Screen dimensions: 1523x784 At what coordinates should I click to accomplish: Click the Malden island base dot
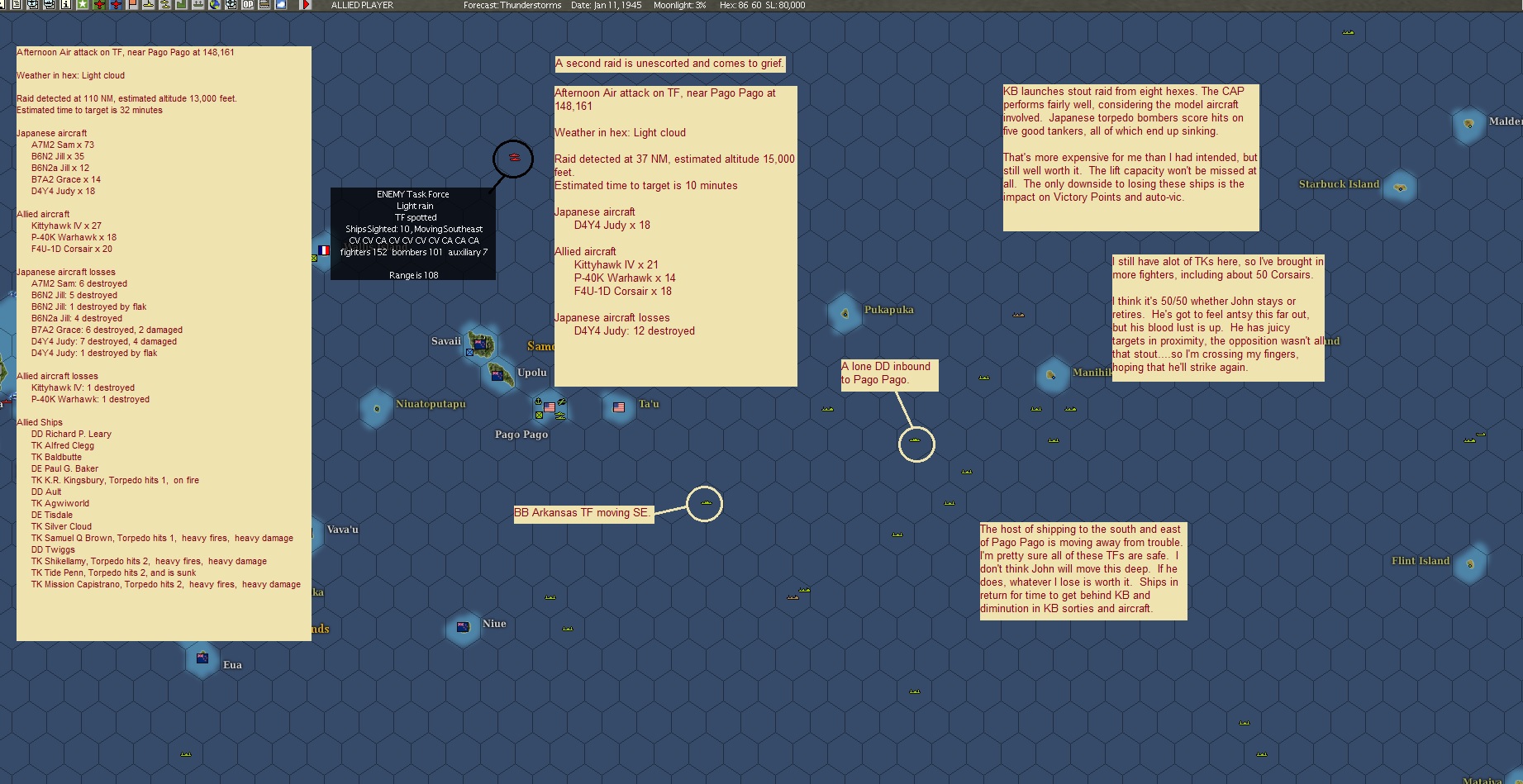click(1468, 124)
